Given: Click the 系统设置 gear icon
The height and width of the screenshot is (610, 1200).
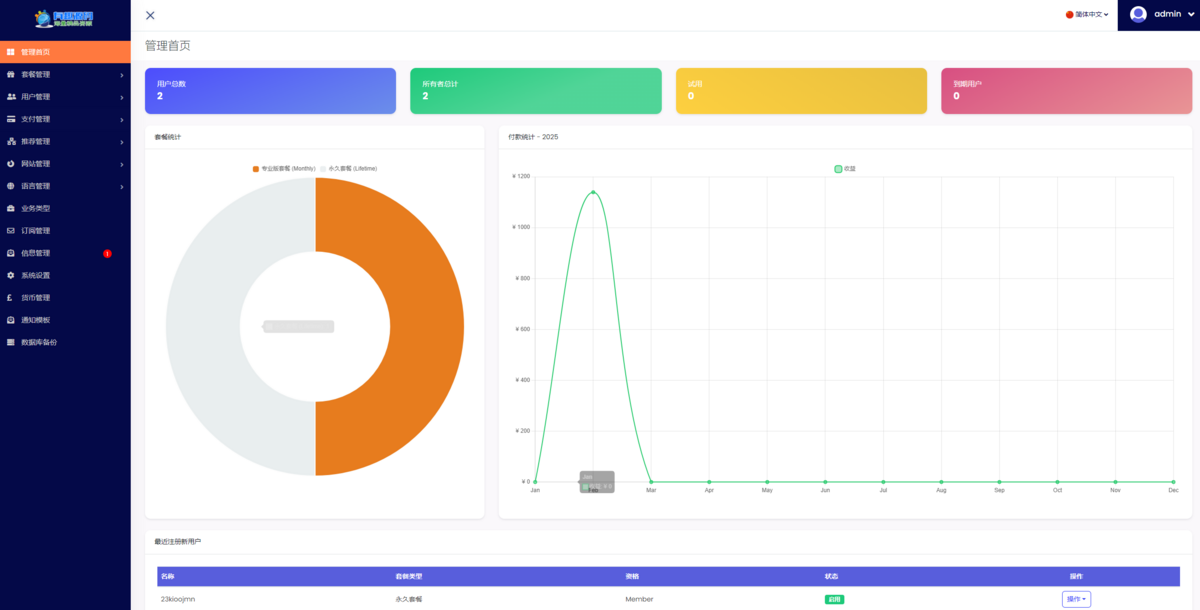Looking at the screenshot, I should pos(11,275).
